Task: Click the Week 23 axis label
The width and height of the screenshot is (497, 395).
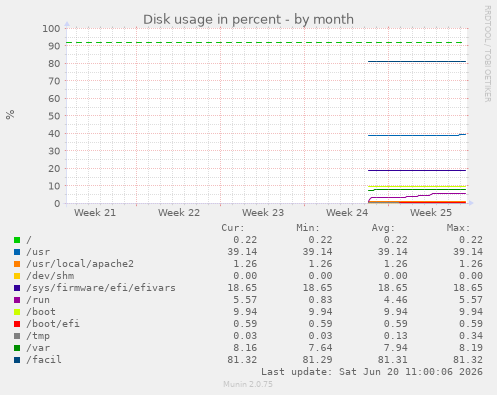Action: pyautogui.click(x=263, y=213)
